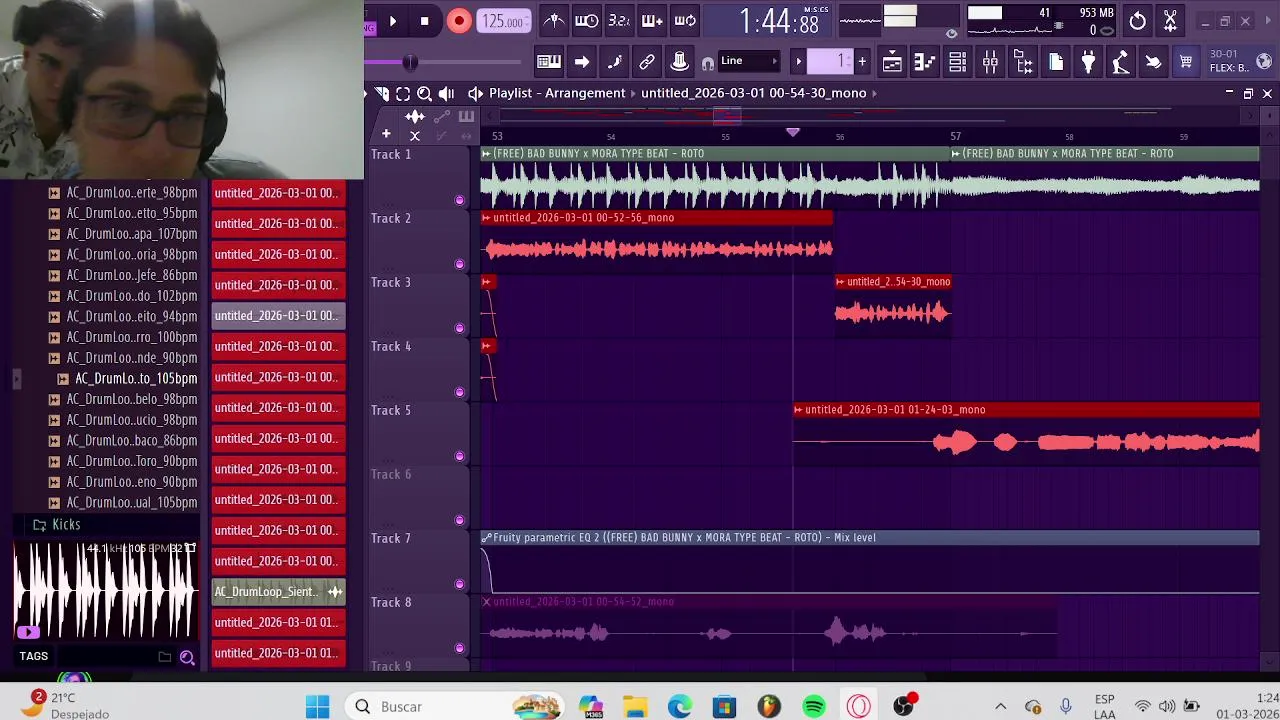The width and height of the screenshot is (1280, 720).
Task: Select AC_DrumLoop_Sient.. picker item
Action: (x=278, y=592)
